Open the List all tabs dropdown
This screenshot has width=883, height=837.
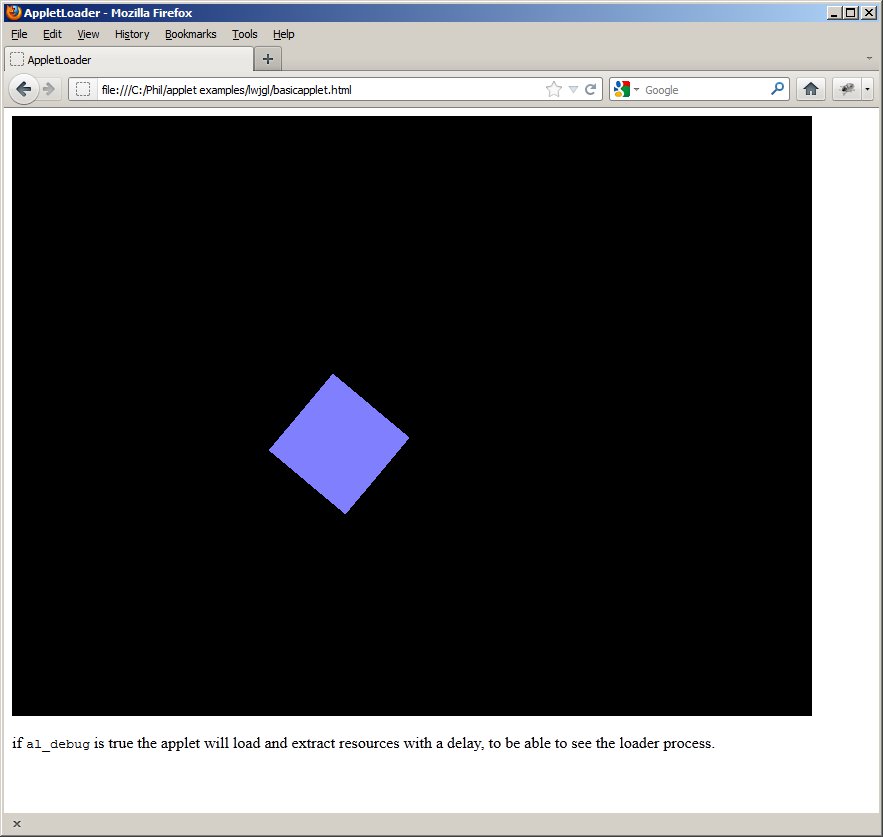tap(869, 59)
